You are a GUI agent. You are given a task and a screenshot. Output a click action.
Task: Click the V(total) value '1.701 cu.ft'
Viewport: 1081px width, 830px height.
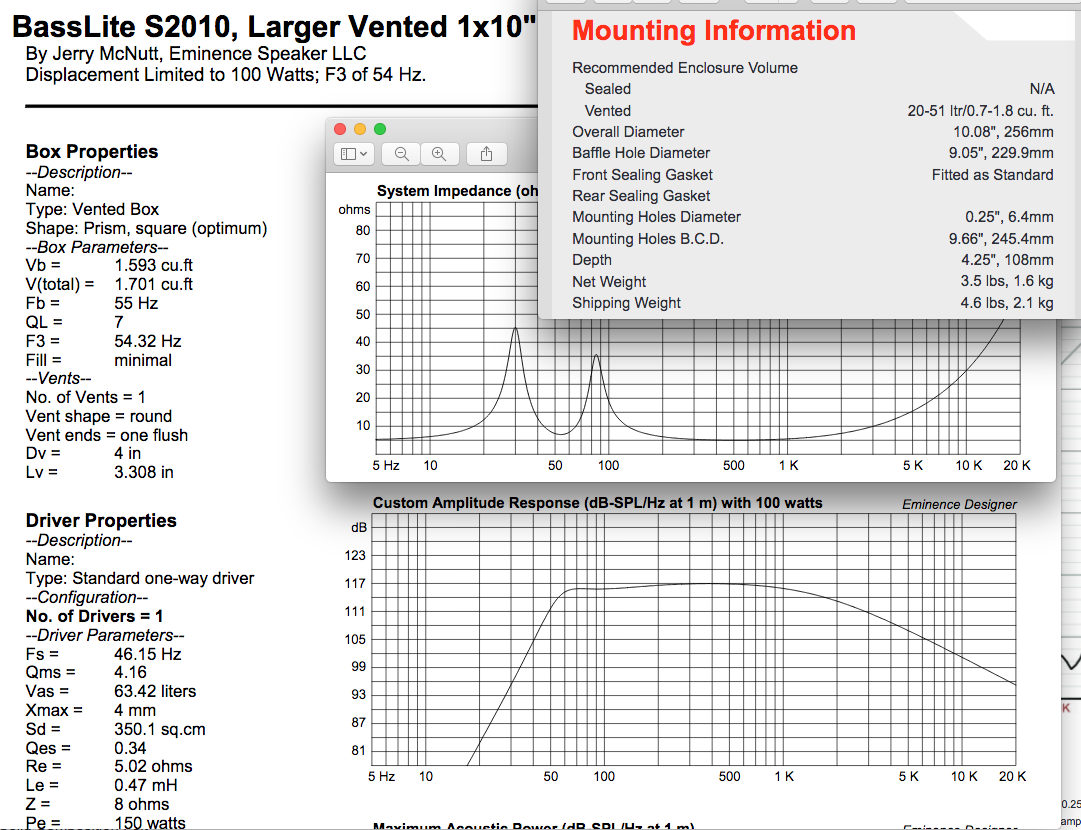pyautogui.click(x=154, y=284)
